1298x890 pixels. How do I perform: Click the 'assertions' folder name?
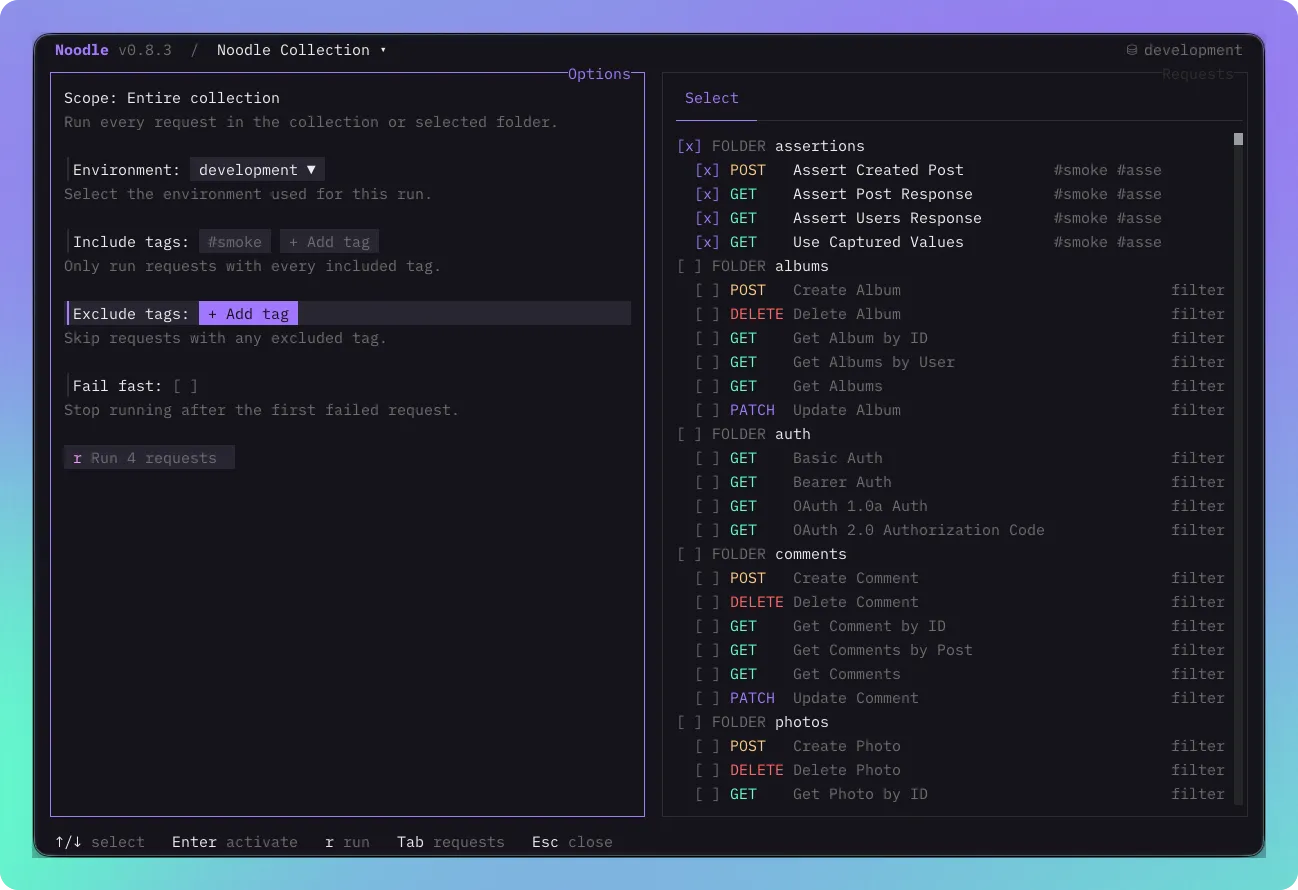click(x=820, y=146)
